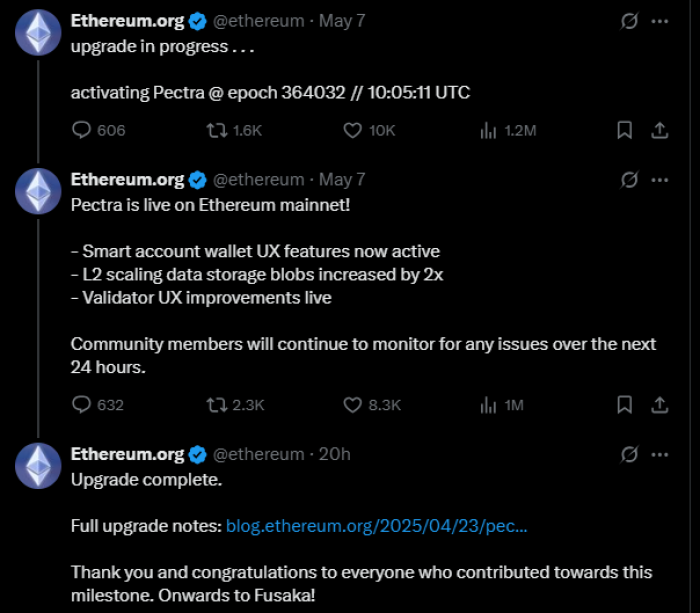The width and height of the screenshot is (700, 613).
Task: Open more options on 'Pectra is live' tweet
Action: click(660, 180)
